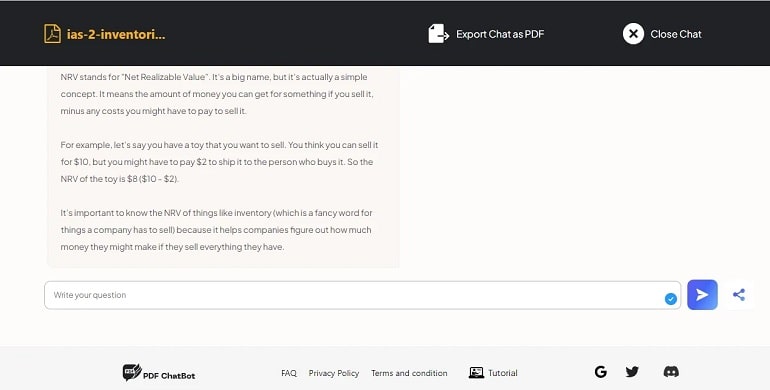Viewport: 770px width, 390px height.
Task: Open the ias-2-inventori document title
Action: 116,34
